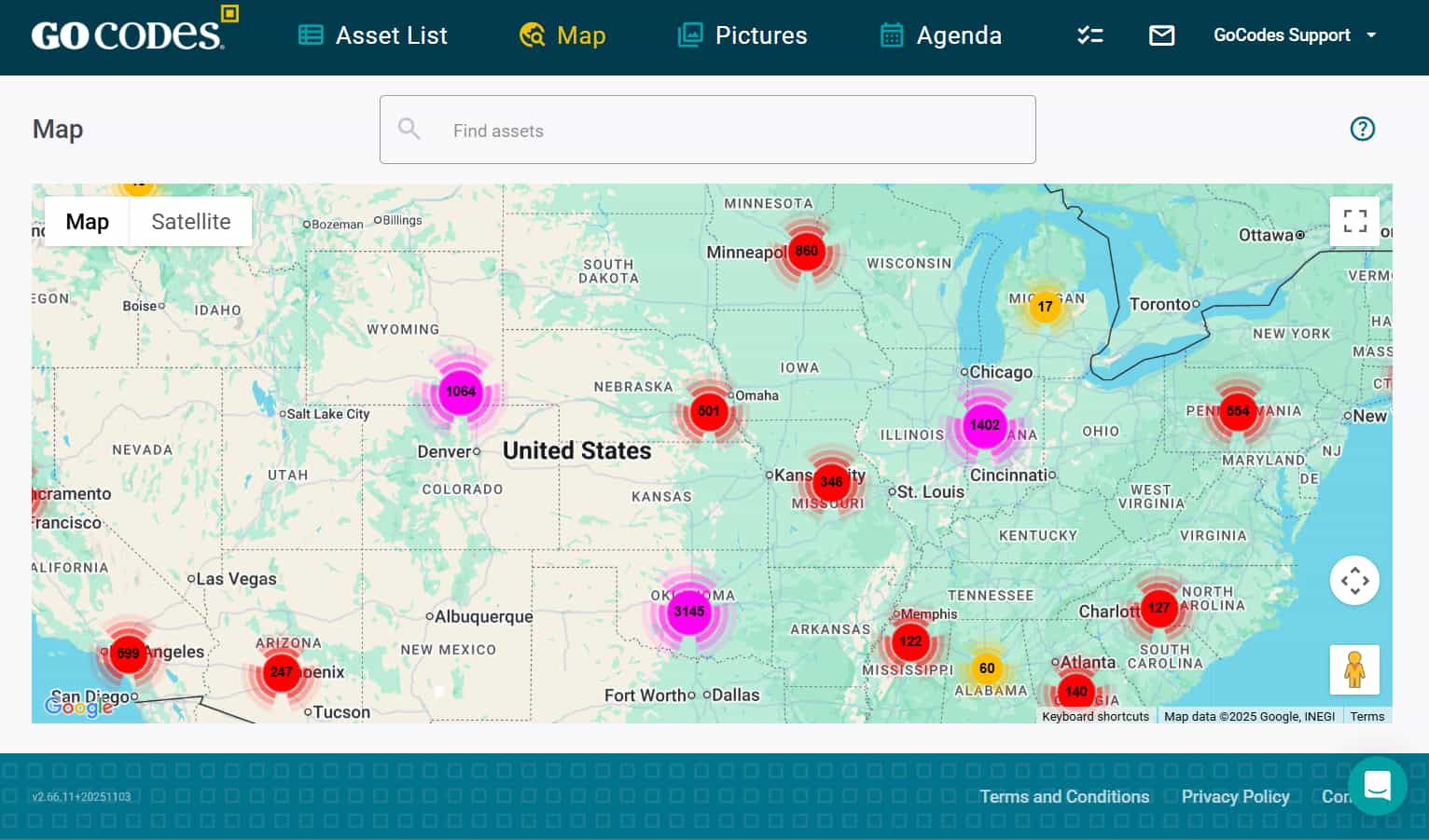Open the Asset List table icon
Viewport: 1429px width, 840px height.
[312, 34]
